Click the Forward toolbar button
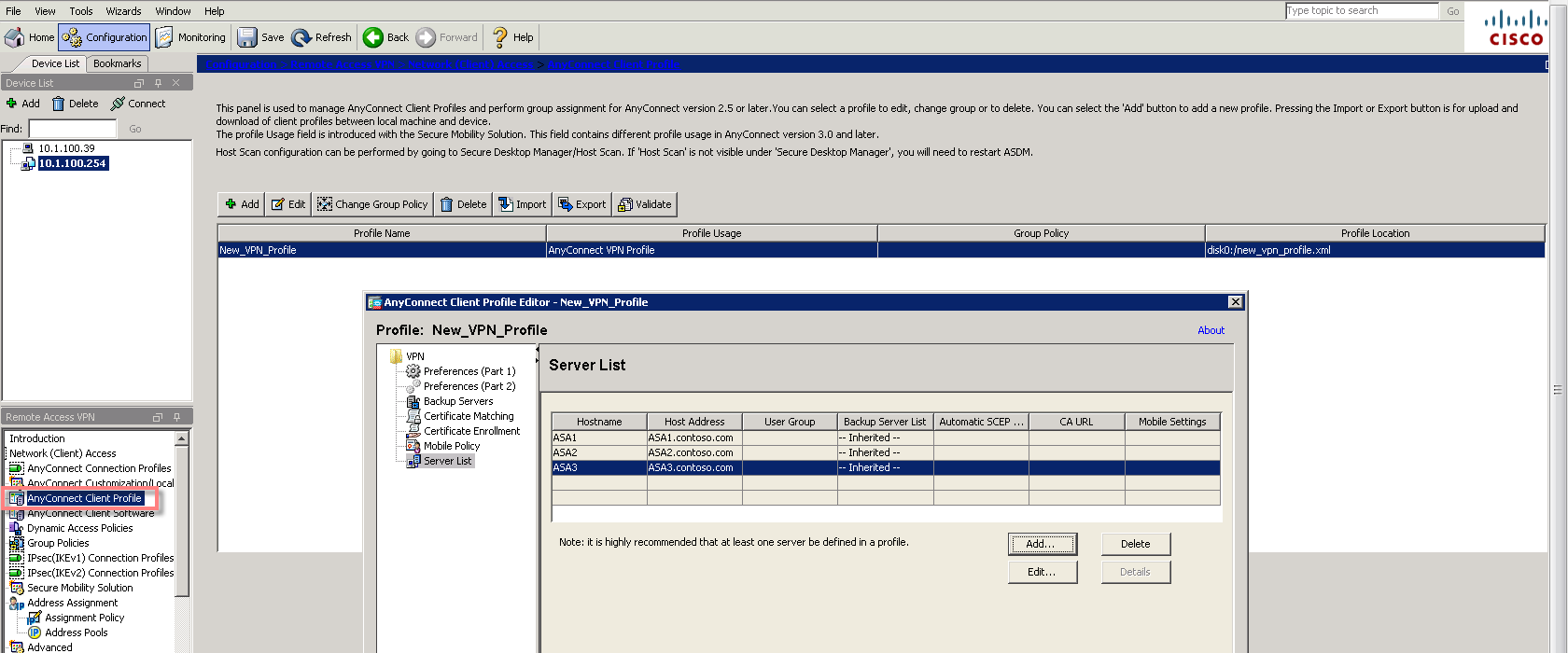Screen dimensions: 1568x653 click(x=447, y=37)
